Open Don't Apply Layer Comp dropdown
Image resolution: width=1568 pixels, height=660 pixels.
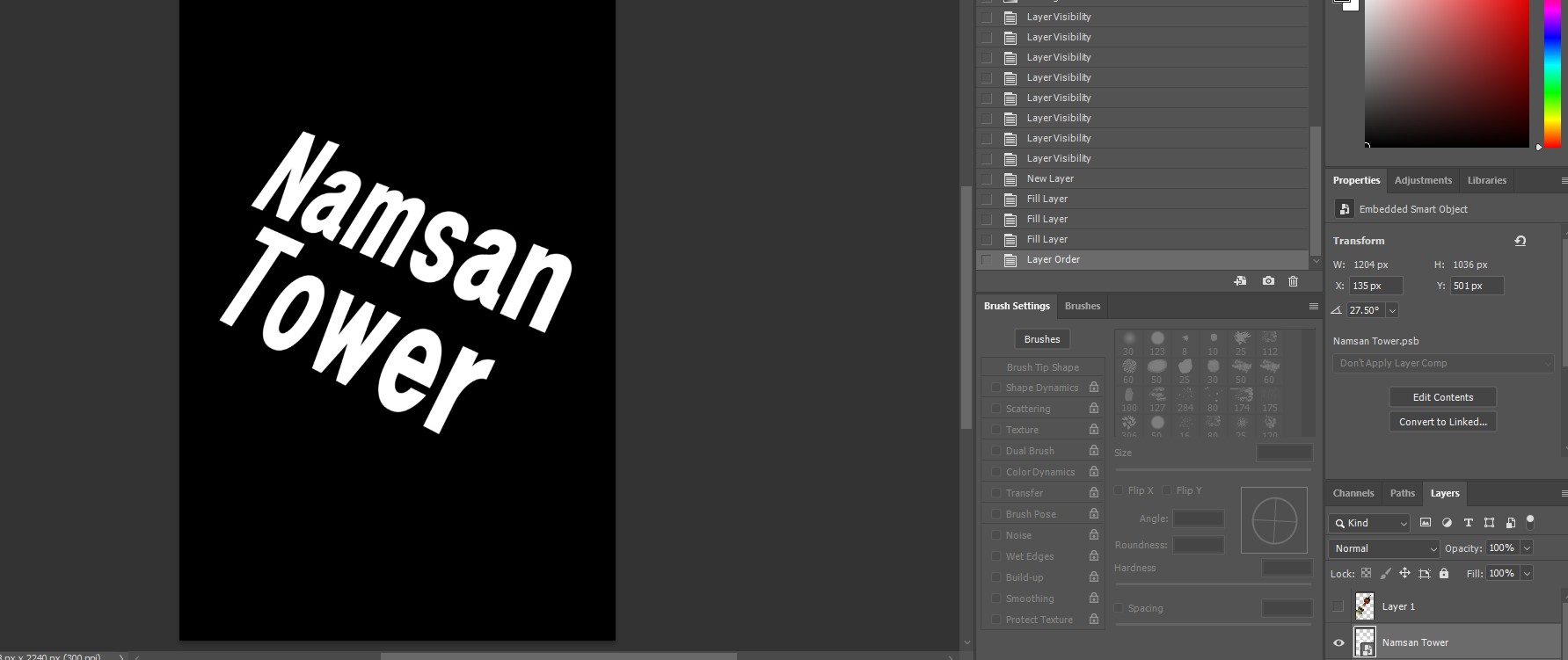[1443, 363]
